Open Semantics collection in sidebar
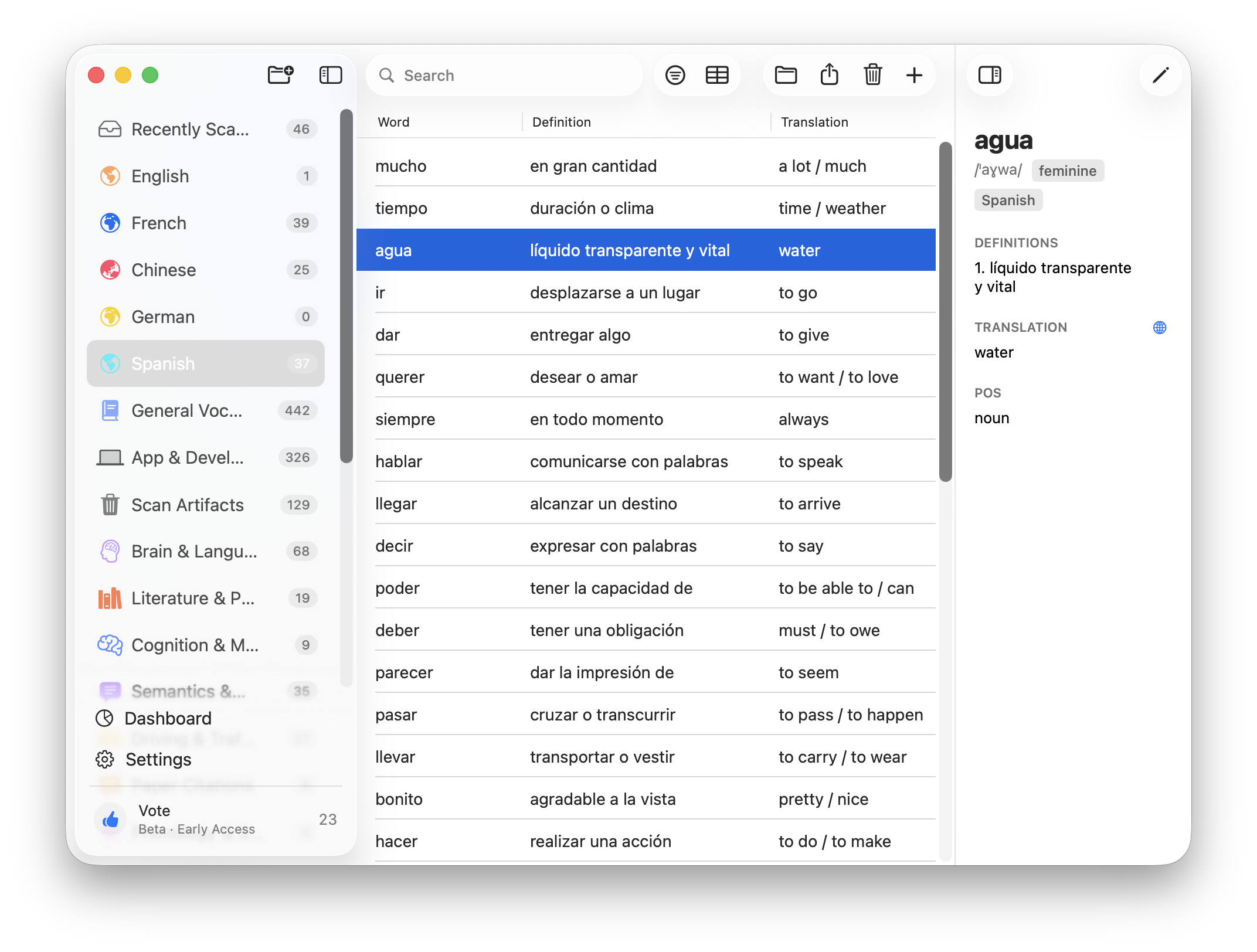 pos(206,691)
